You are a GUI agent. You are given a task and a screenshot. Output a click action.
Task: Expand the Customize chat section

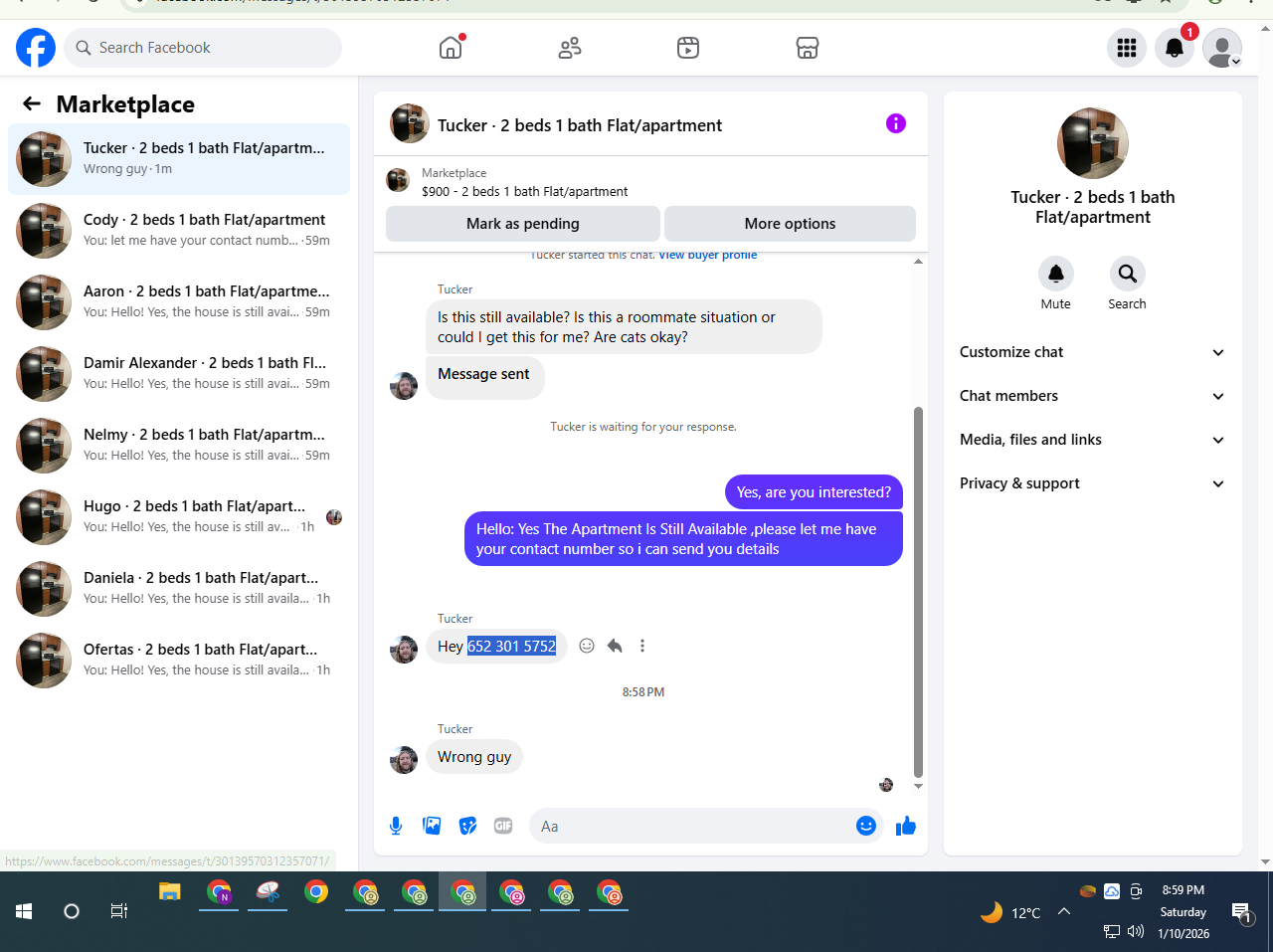[1092, 352]
